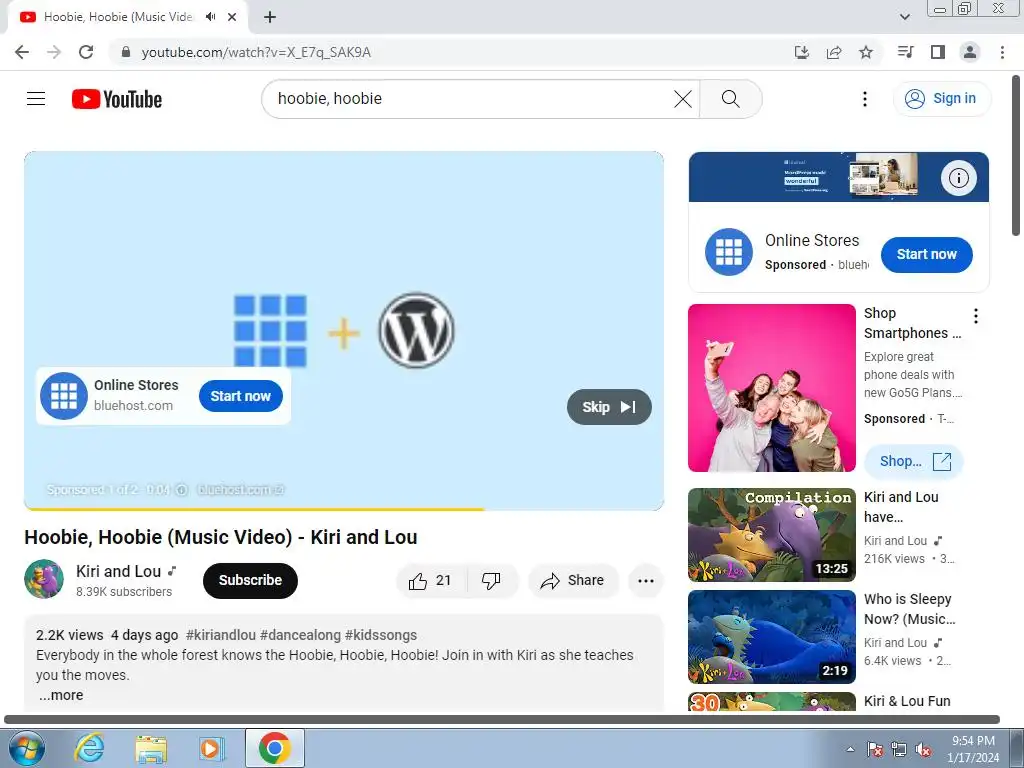The image size is (1024, 768).
Task: Skip the video ad
Action: [x=609, y=407]
